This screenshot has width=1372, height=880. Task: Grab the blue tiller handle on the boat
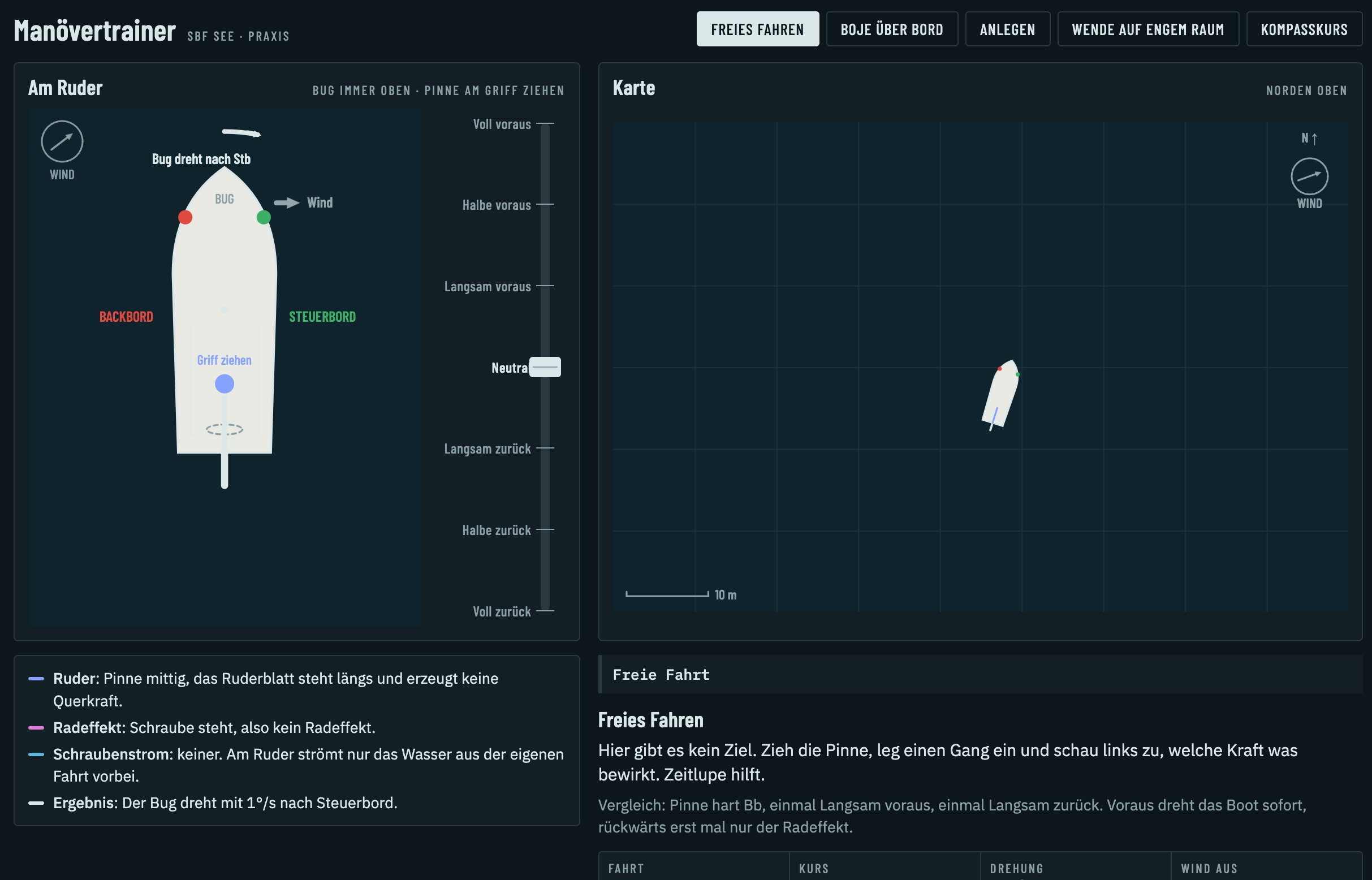(224, 384)
